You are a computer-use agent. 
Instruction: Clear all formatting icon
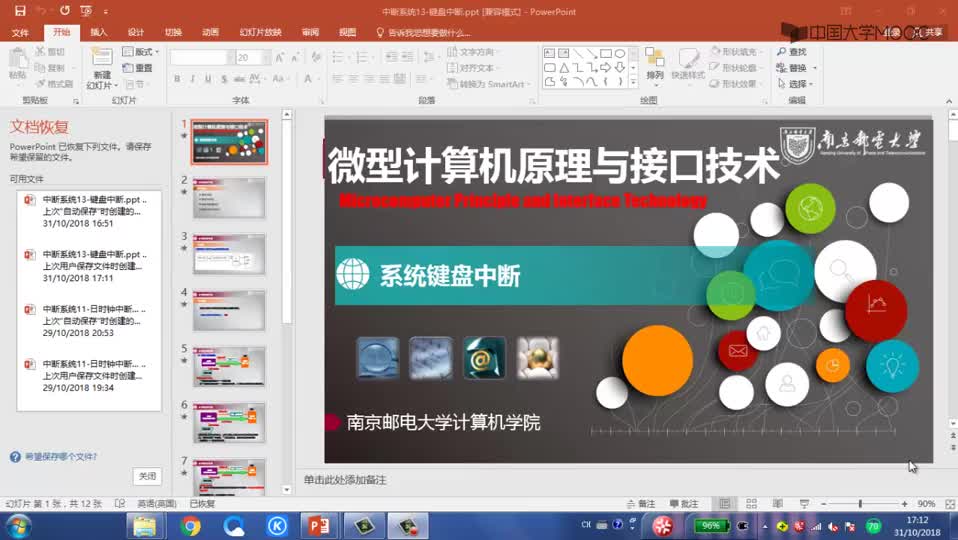[316, 57]
